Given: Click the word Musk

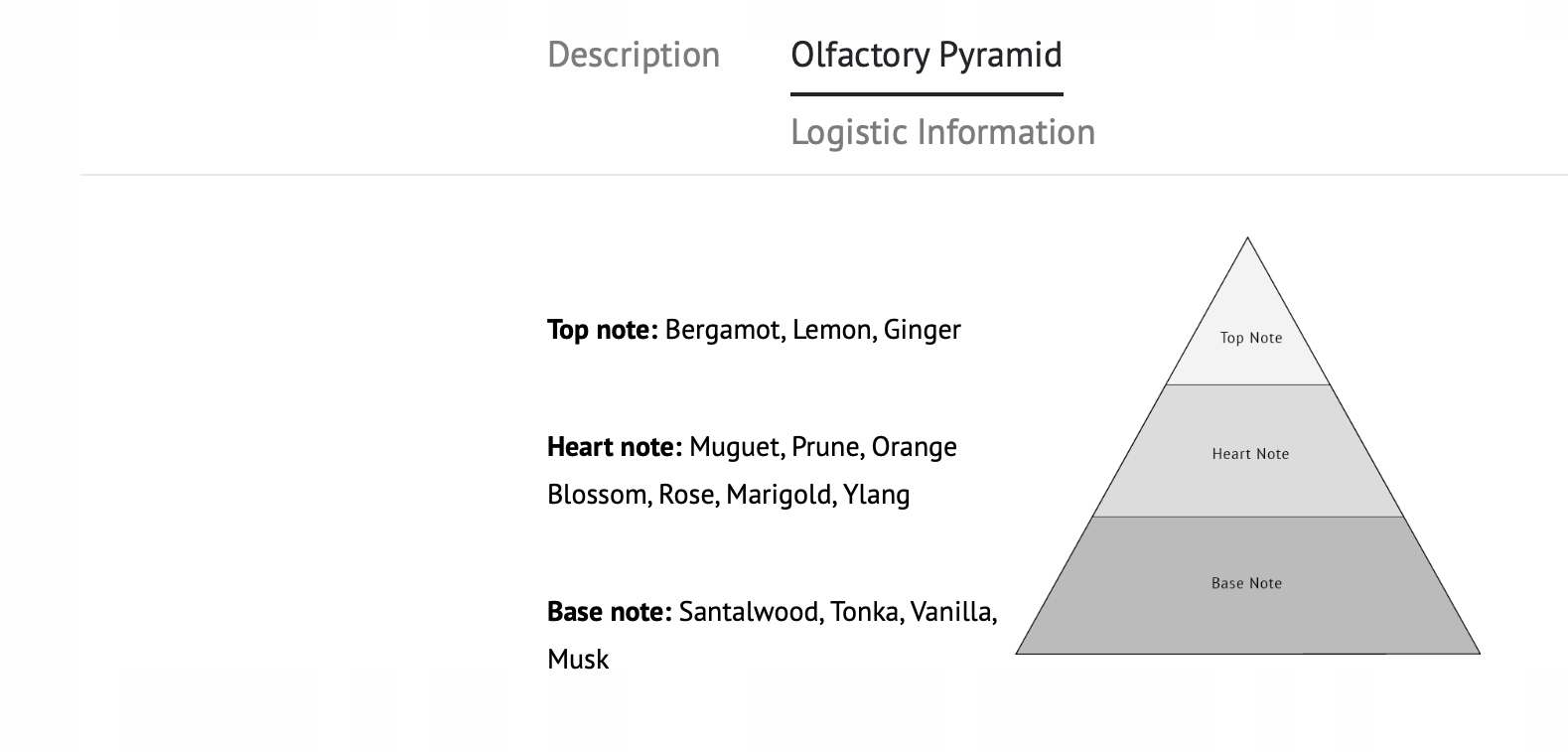Looking at the screenshot, I should click(578, 660).
